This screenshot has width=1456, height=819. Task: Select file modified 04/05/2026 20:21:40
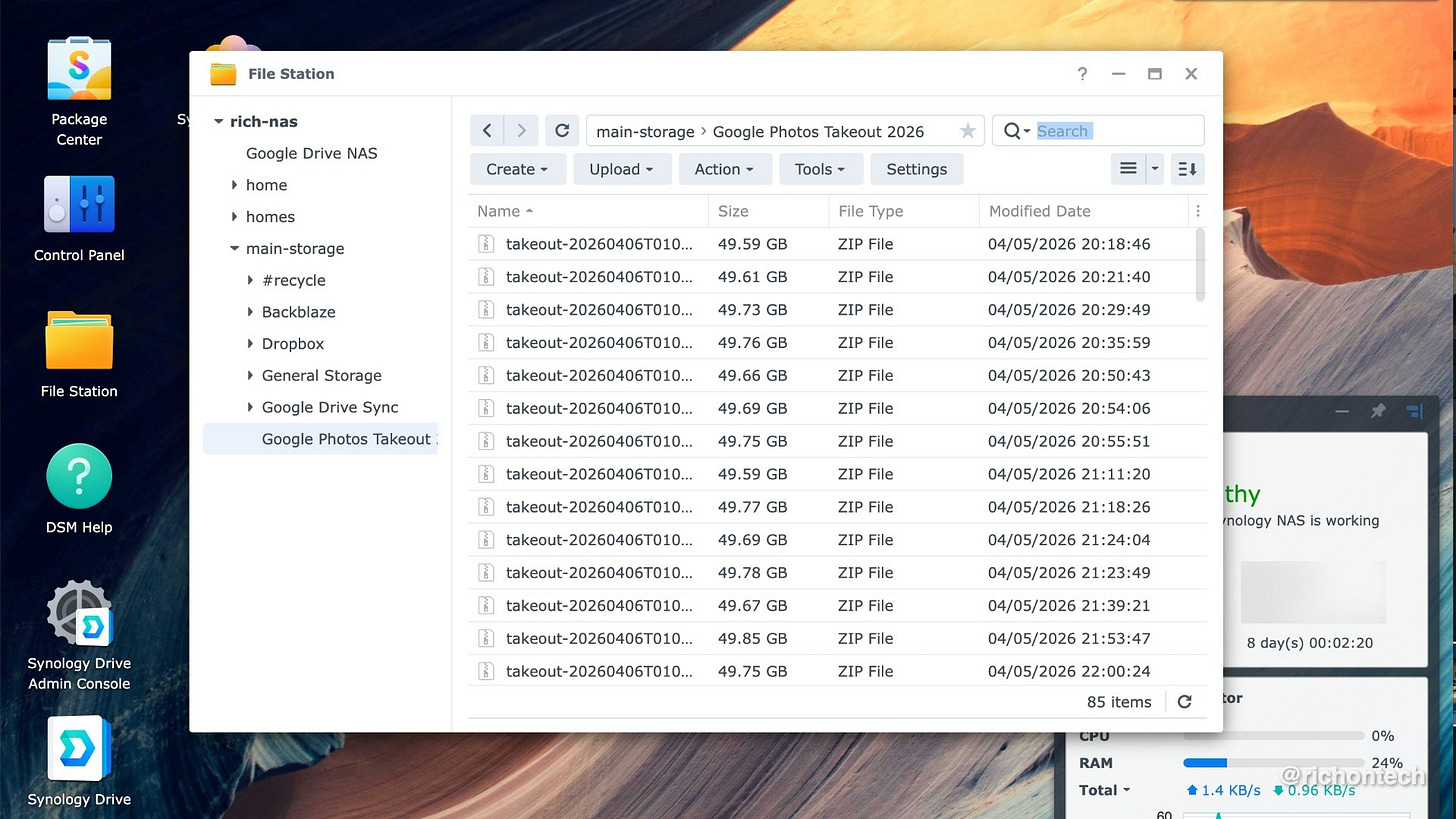tap(837, 277)
